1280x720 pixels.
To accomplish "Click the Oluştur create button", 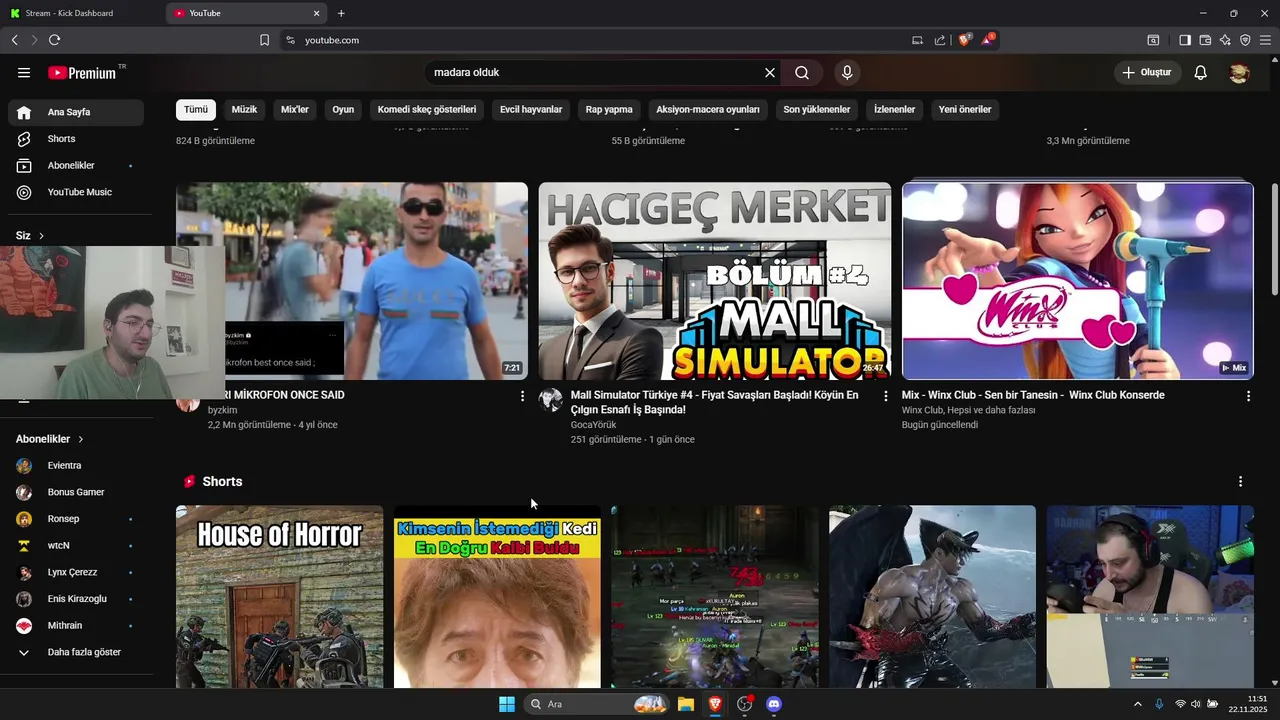I will point(1147,73).
